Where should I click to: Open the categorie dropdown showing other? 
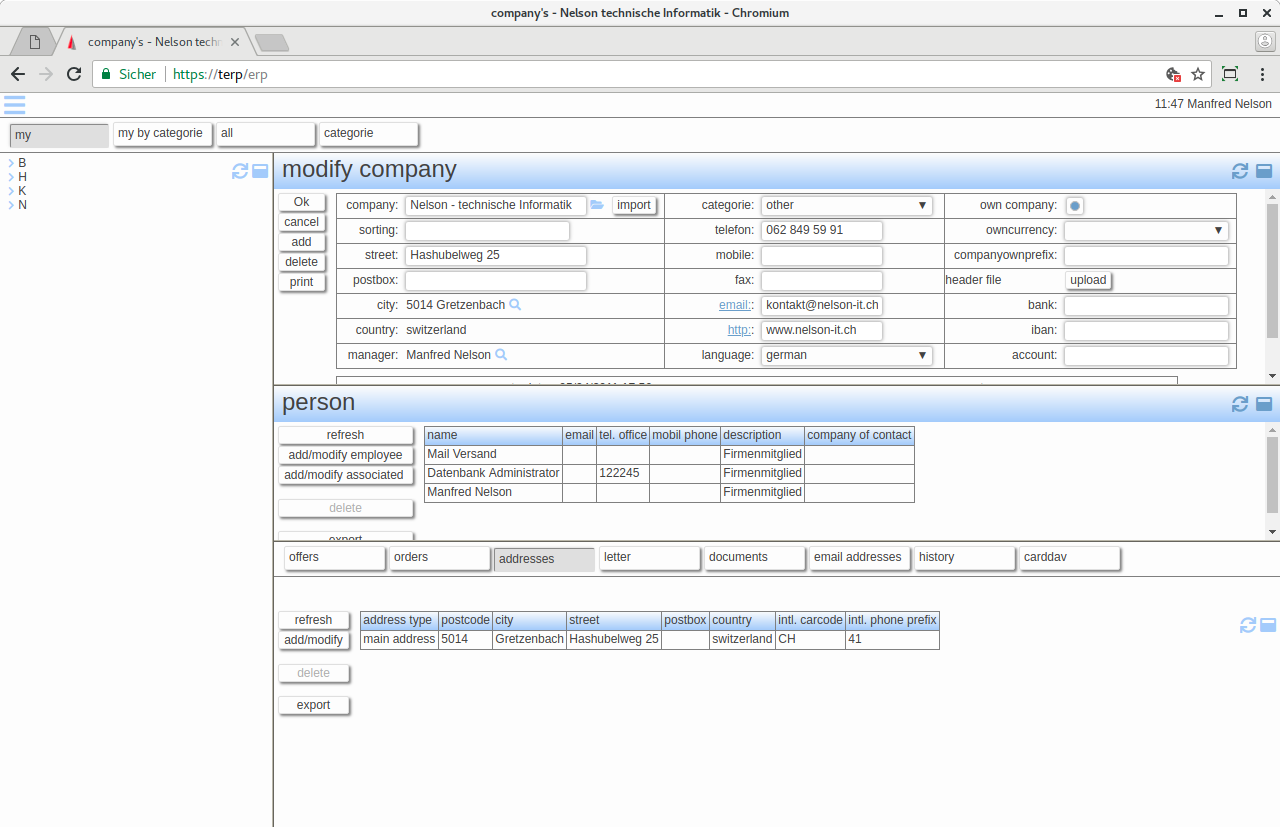[846, 204]
